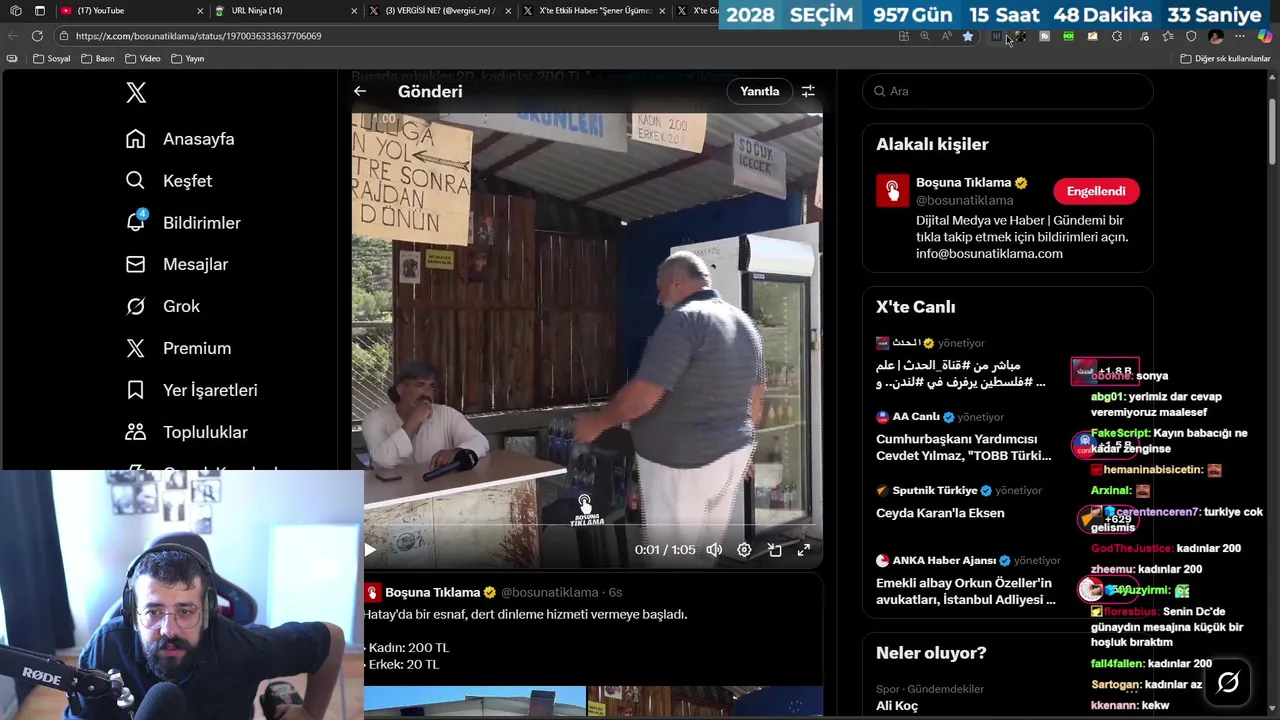This screenshot has height=720, width=1280.
Task: Click "X'te Canlı" heading
Action: [x=916, y=307]
